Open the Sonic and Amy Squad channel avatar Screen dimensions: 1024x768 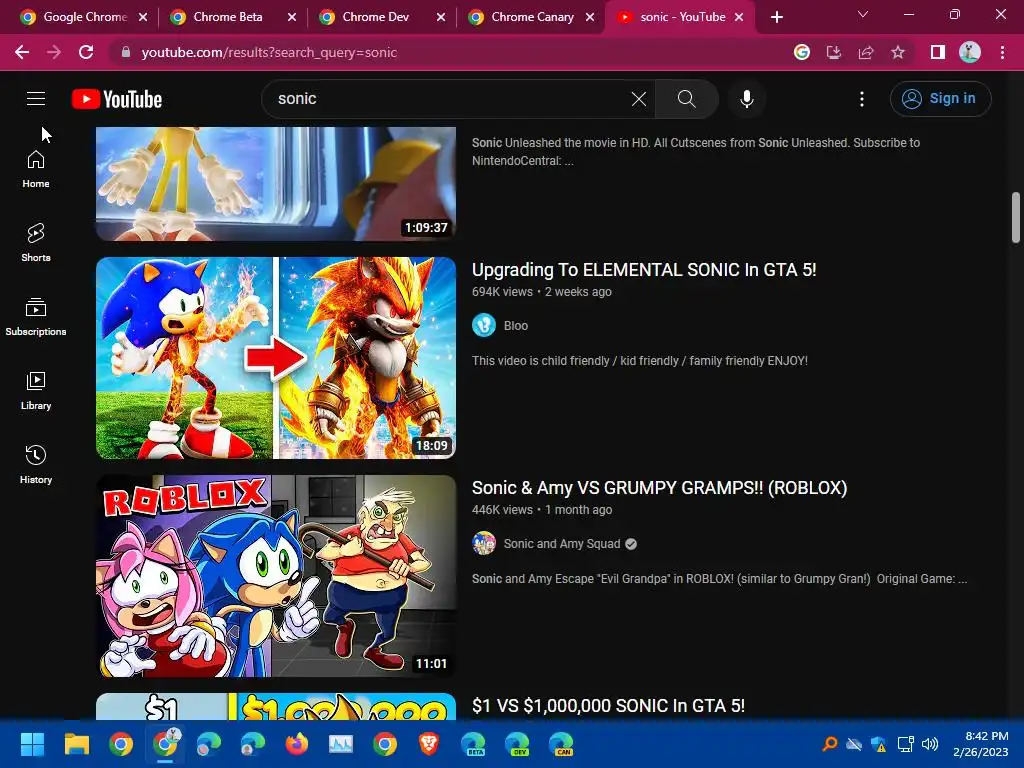pos(484,543)
